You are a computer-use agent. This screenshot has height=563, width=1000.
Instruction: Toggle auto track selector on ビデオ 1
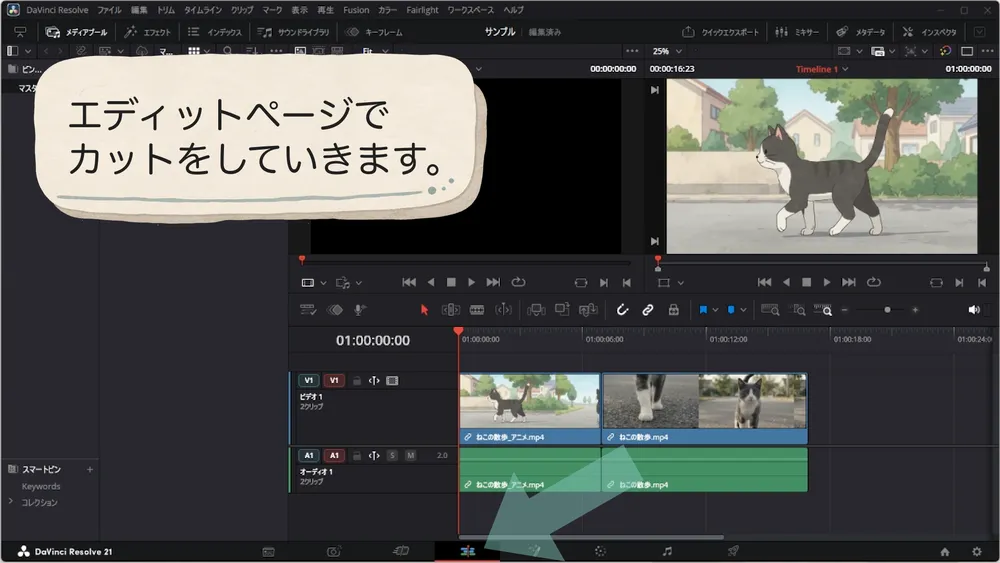pyautogui.click(x=374, y=381)
